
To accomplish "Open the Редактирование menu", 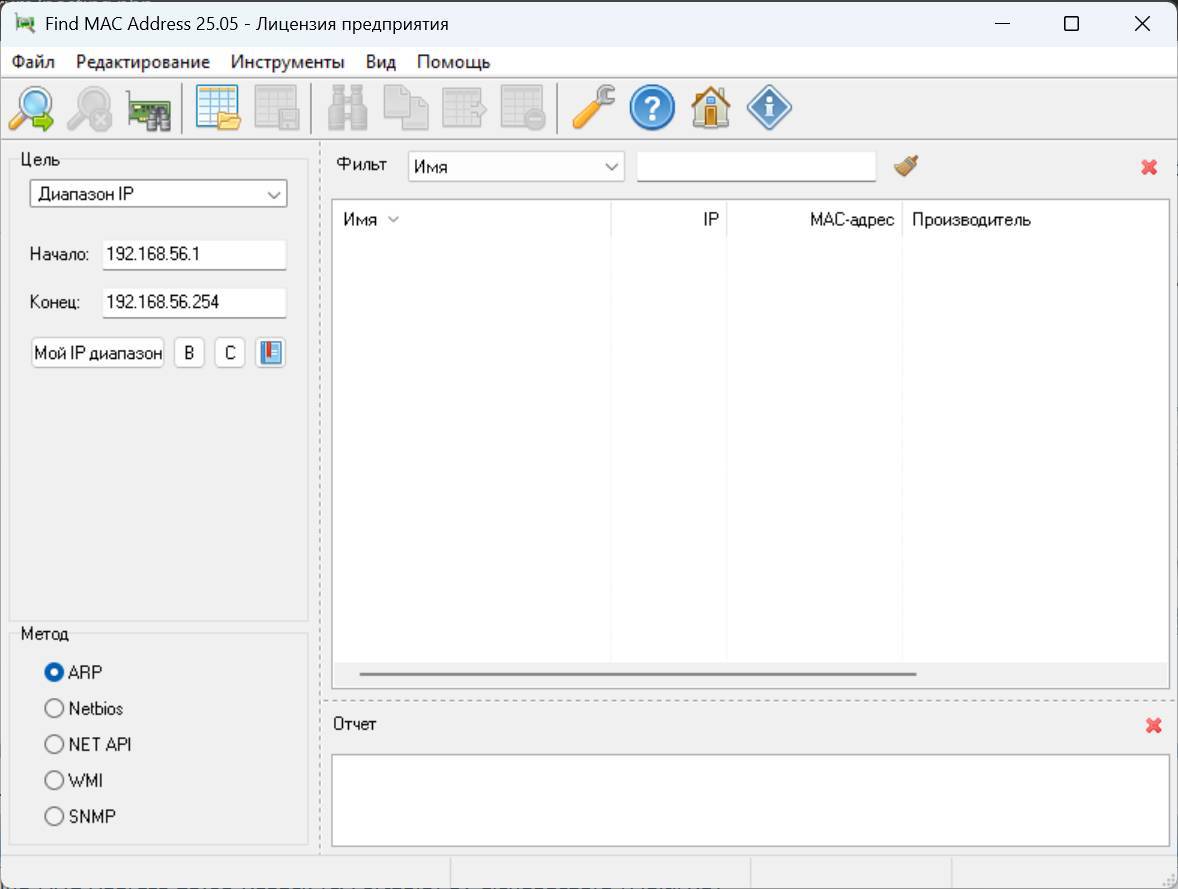I will coord(143,62).
